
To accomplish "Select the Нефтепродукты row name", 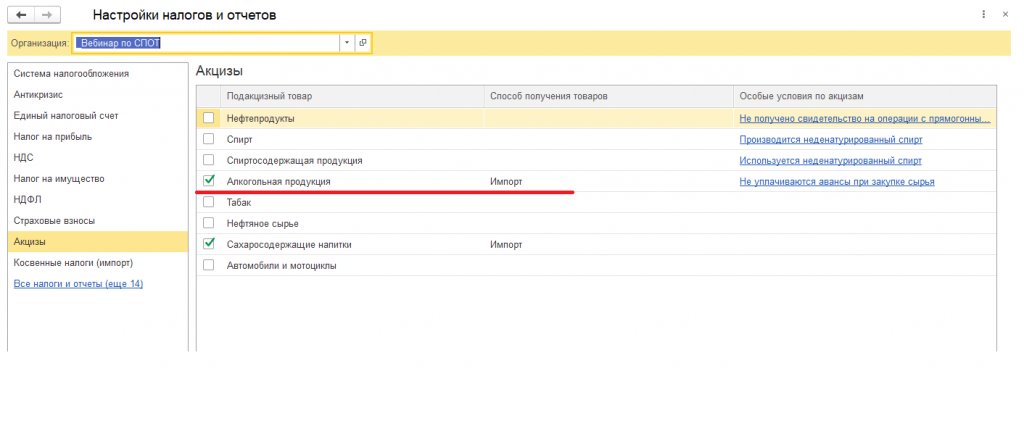I will pos(261,118).
